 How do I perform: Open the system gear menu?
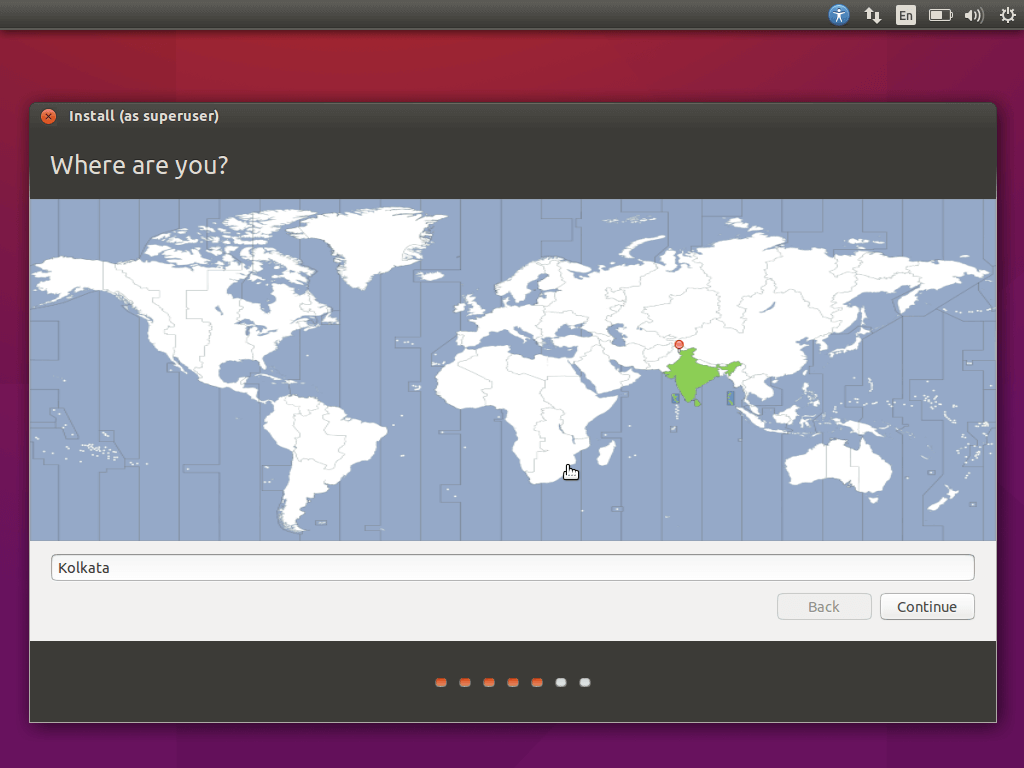[1008, 15]
